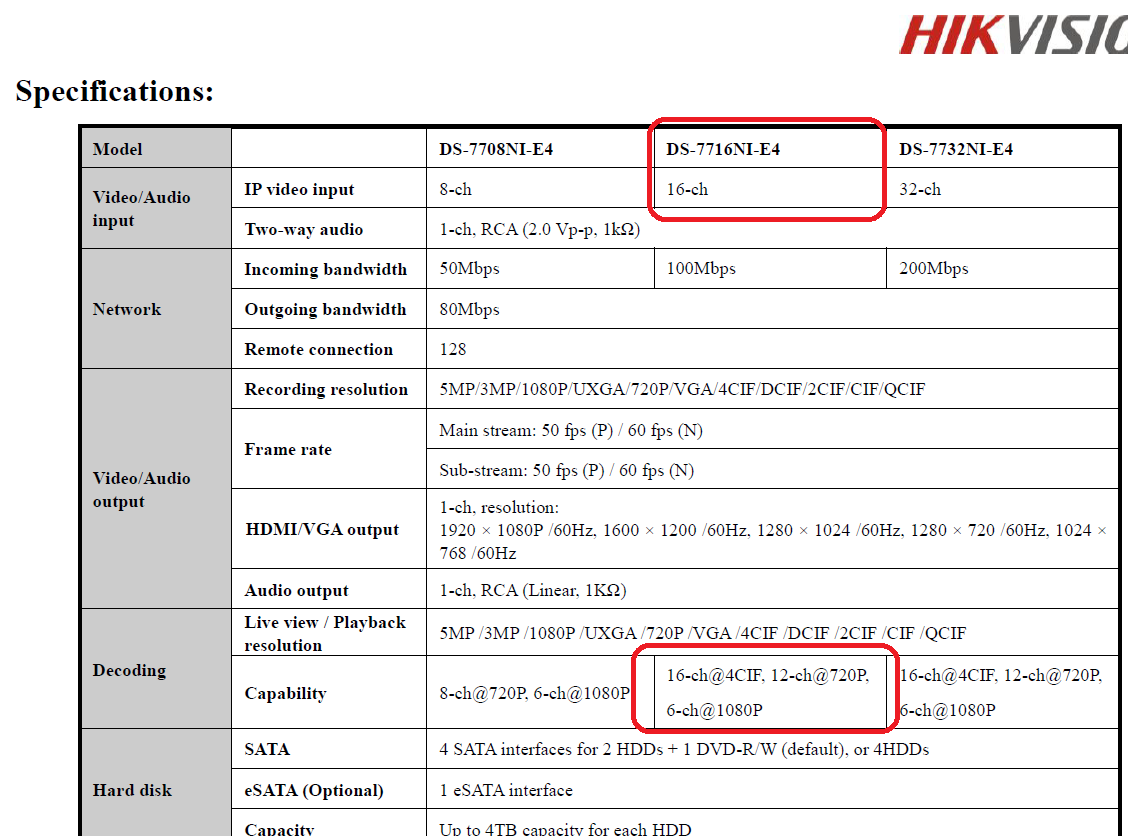This screenshot has width=1128, height=836.
Task: Select the '128' remote connection value
Action: click(x=452, y=350)
